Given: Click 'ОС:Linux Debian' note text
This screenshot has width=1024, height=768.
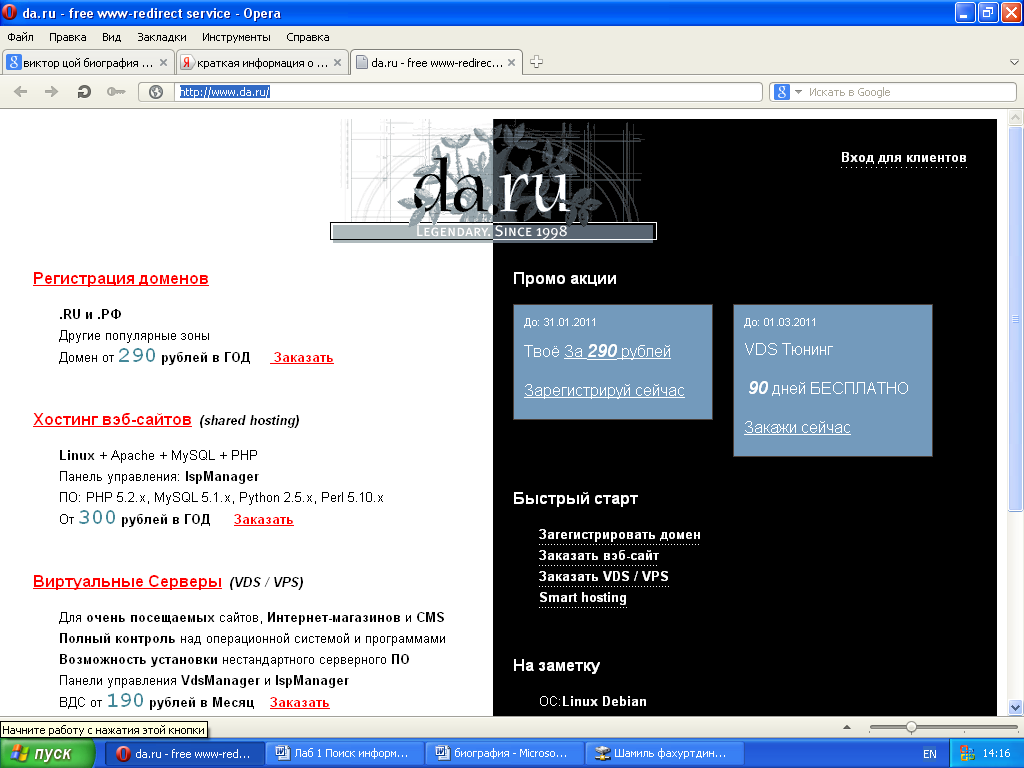Looking at the screenshot, I should (x=593, y=701).
